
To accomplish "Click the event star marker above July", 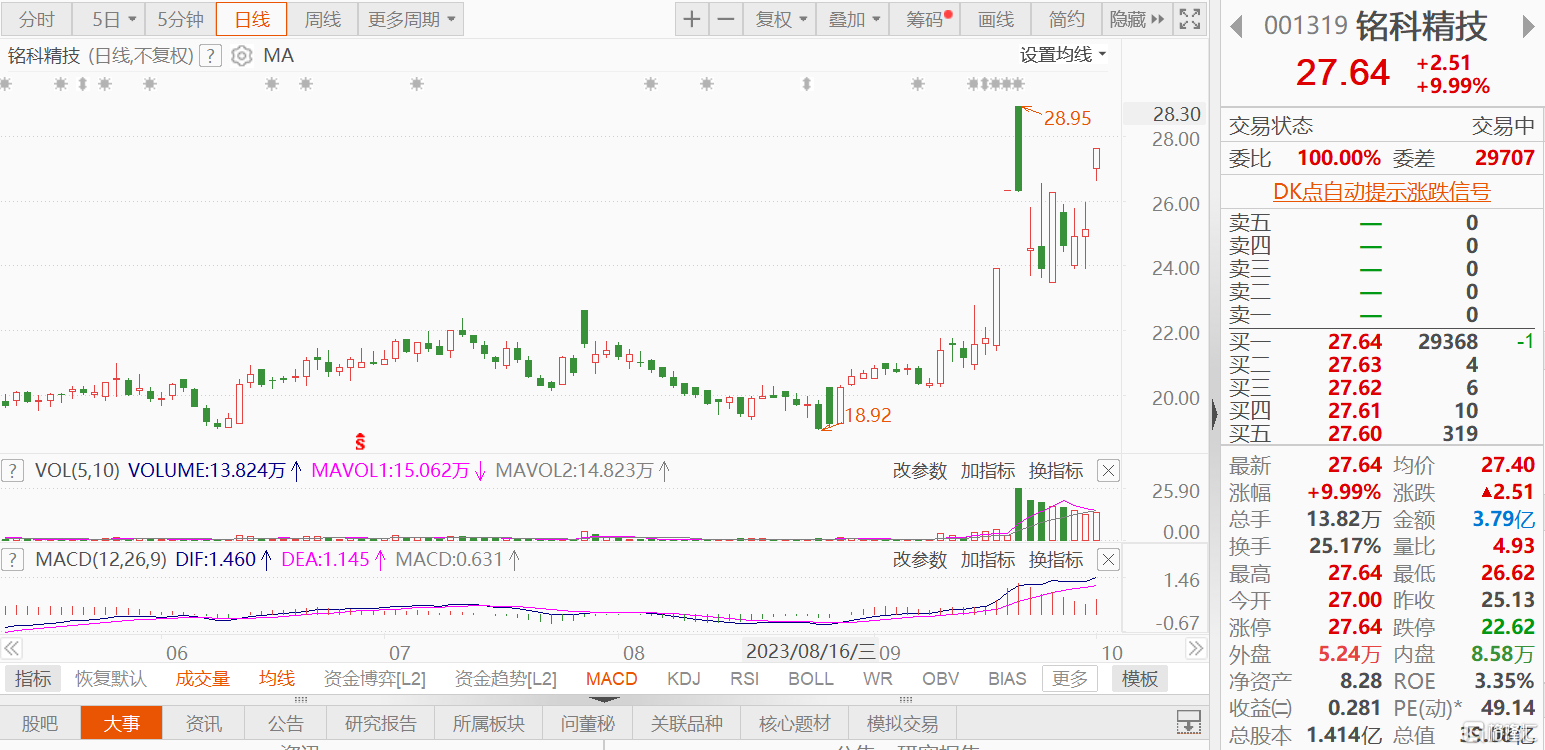I will coord(416,85).
